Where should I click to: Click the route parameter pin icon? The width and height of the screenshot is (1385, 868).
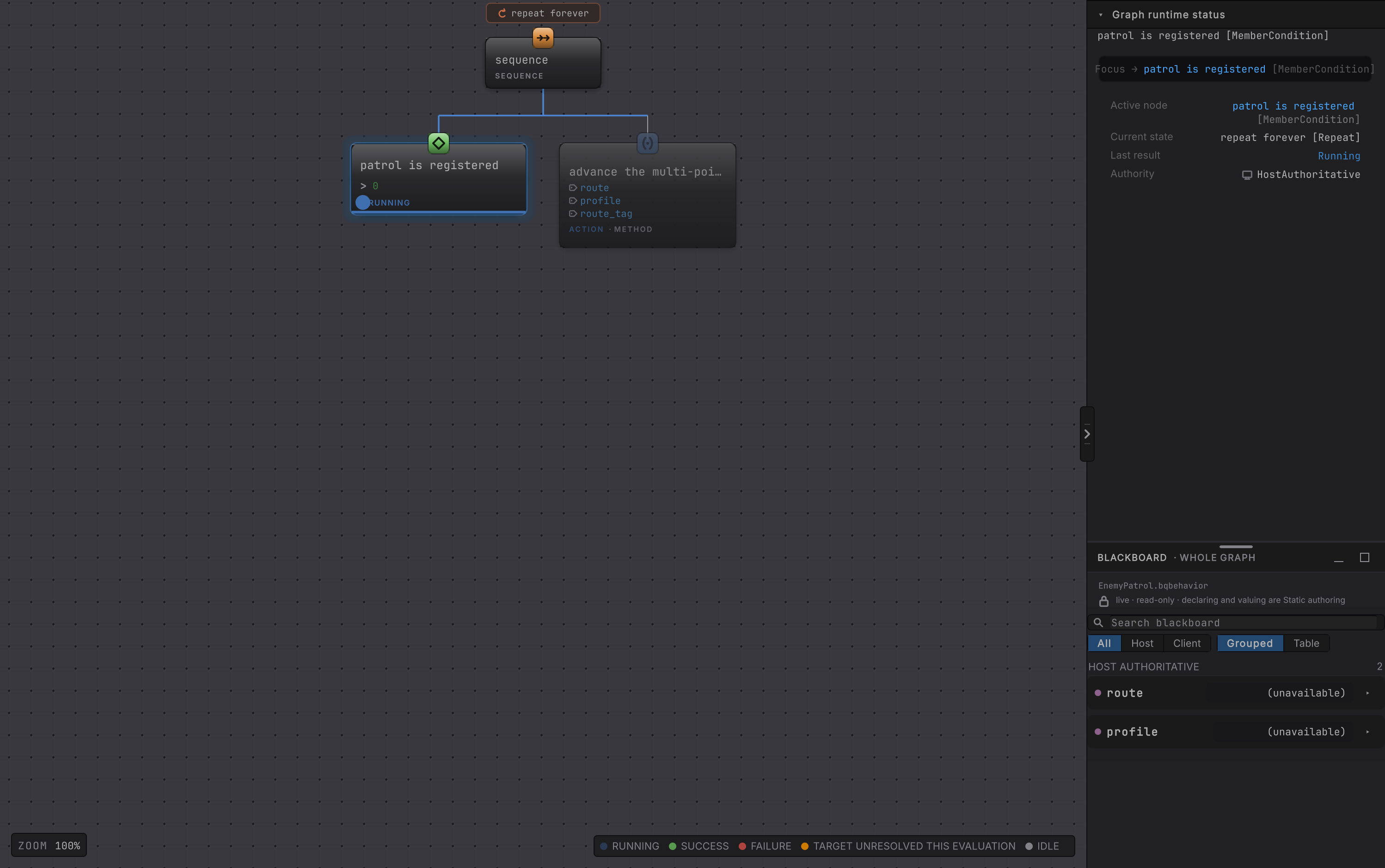click(572, 188)
